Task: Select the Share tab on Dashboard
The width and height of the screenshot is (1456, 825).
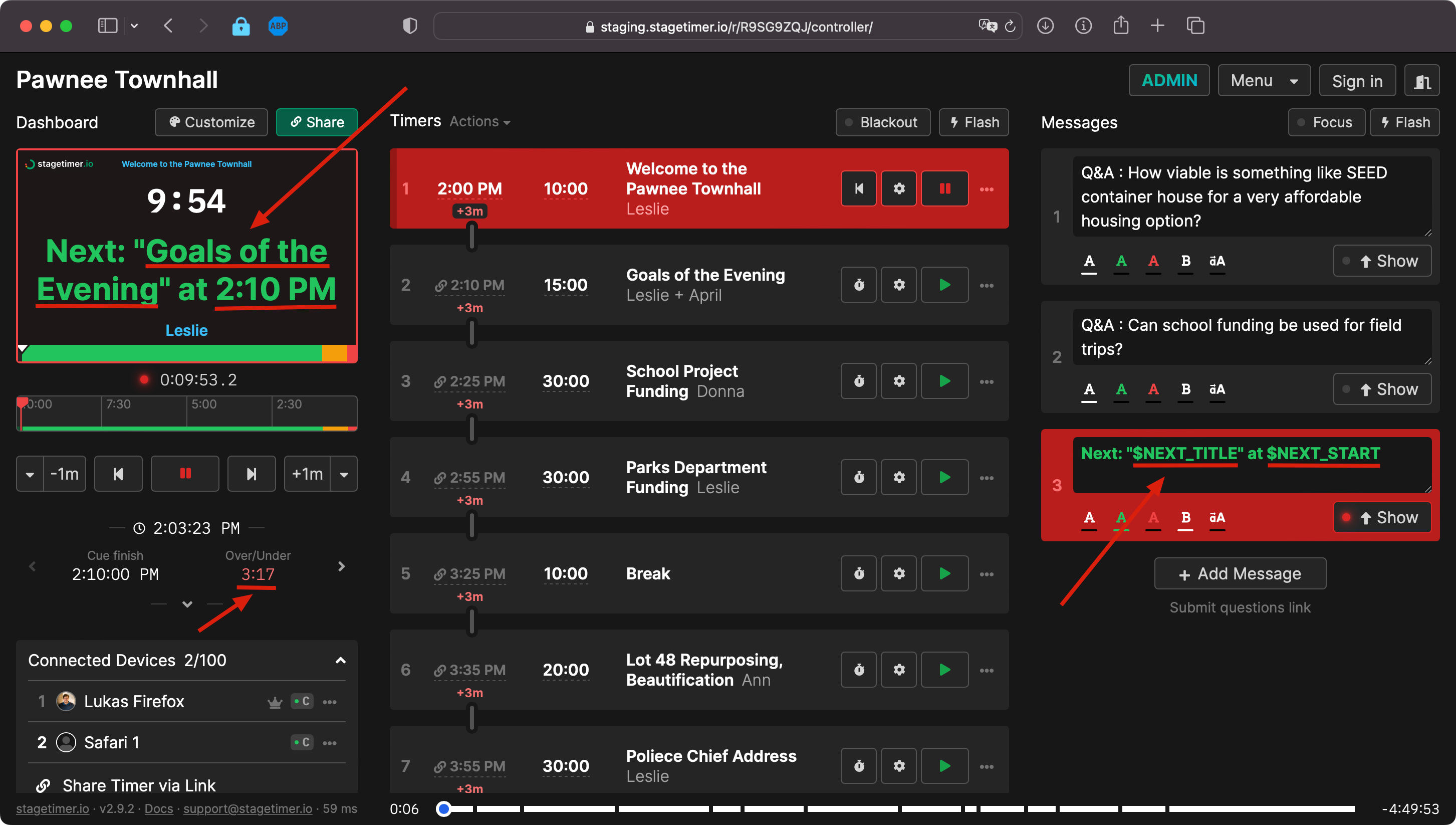Action: point(316,122)
